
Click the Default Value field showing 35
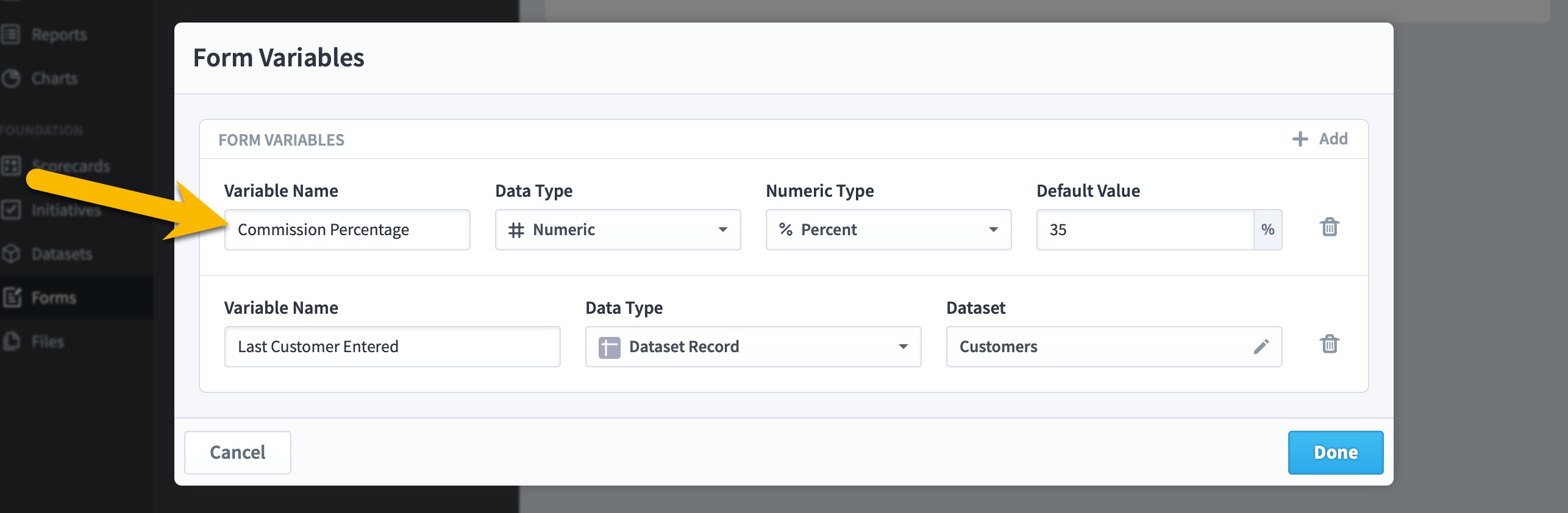(1145, 230)
